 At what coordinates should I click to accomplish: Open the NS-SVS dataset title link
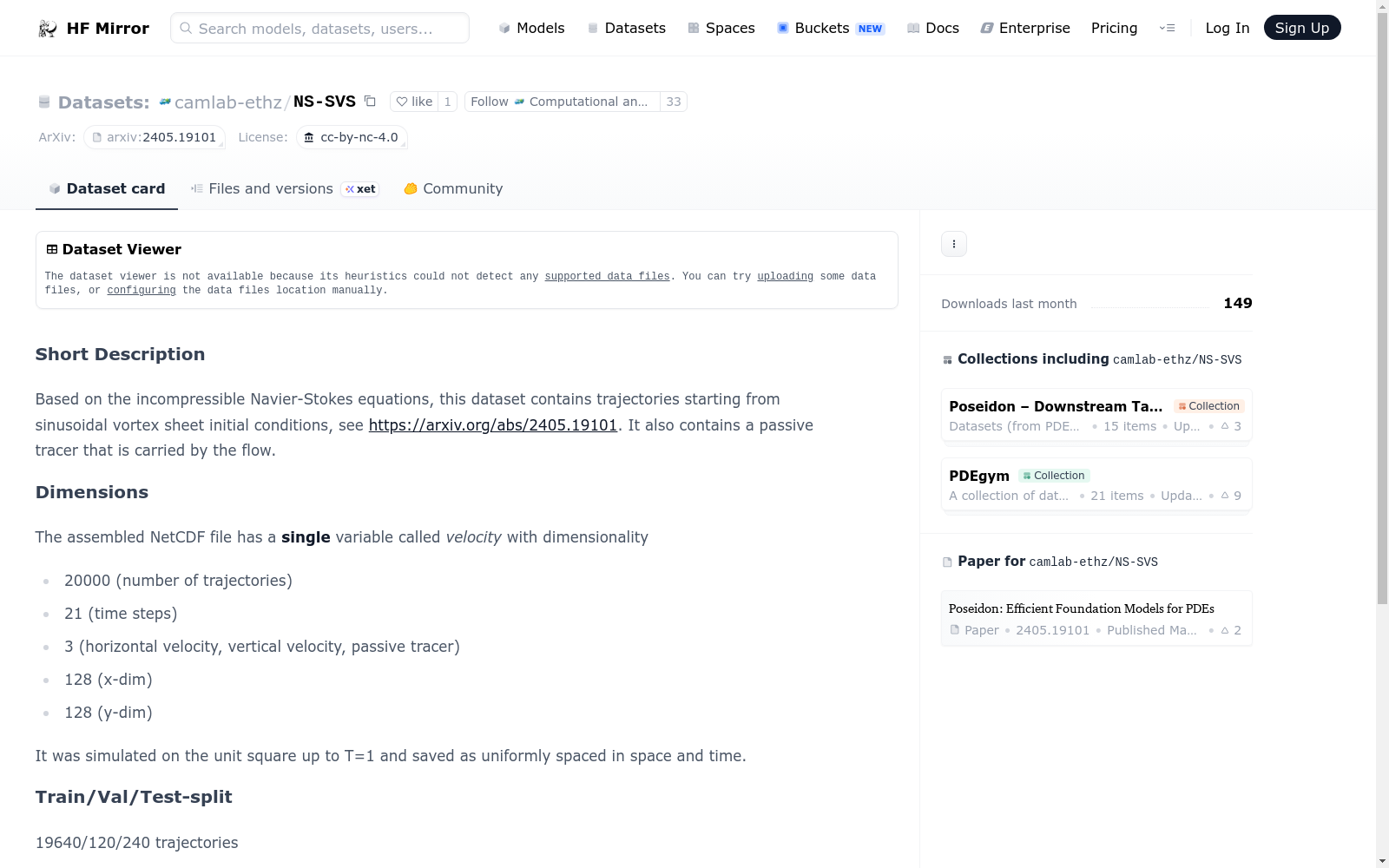[x=325, y=102]
